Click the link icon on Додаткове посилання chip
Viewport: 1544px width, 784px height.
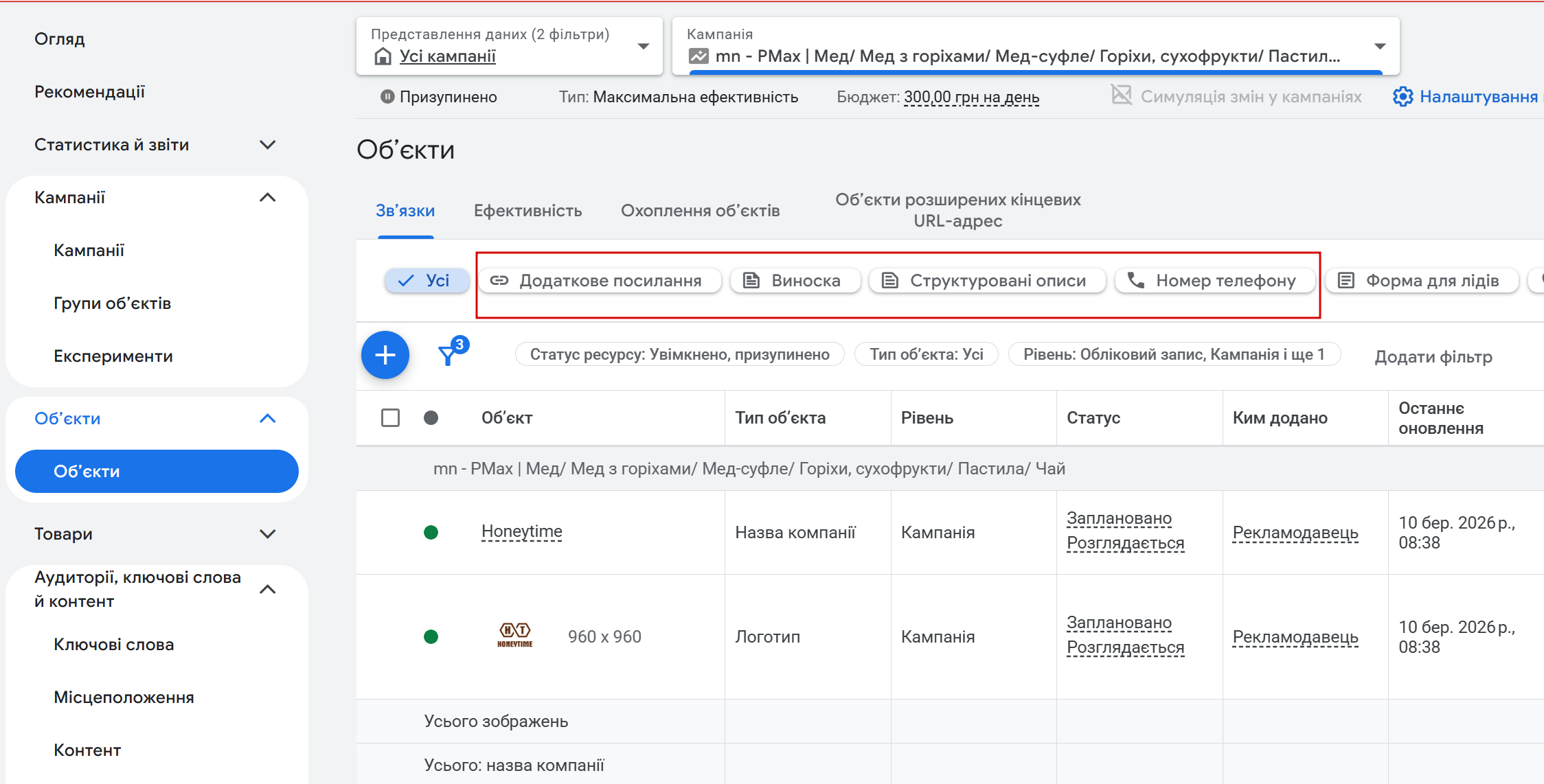(499, 280)
